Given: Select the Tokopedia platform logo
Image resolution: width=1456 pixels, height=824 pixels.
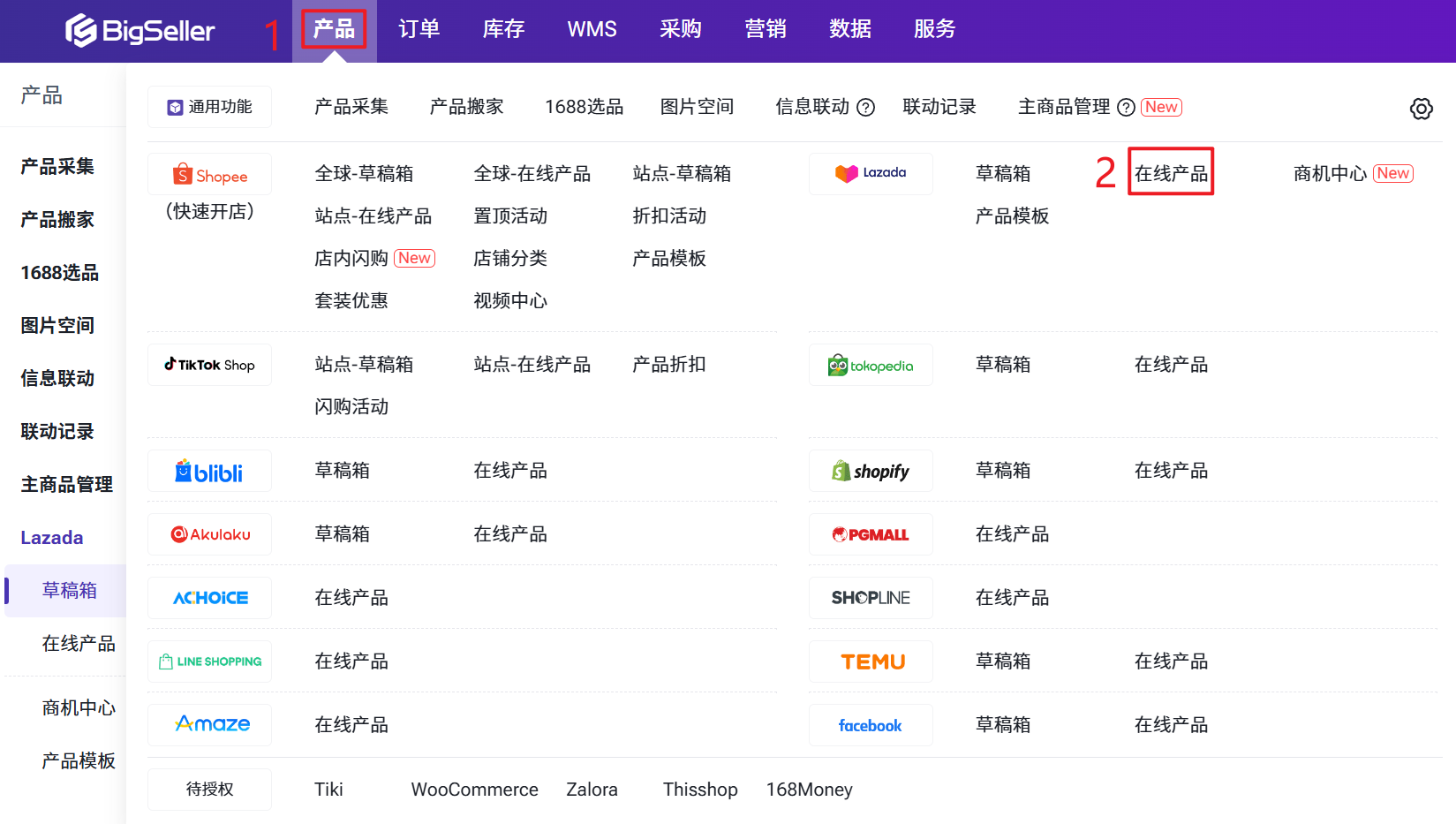Looking at the screenshot, I should tap(871, 366).
